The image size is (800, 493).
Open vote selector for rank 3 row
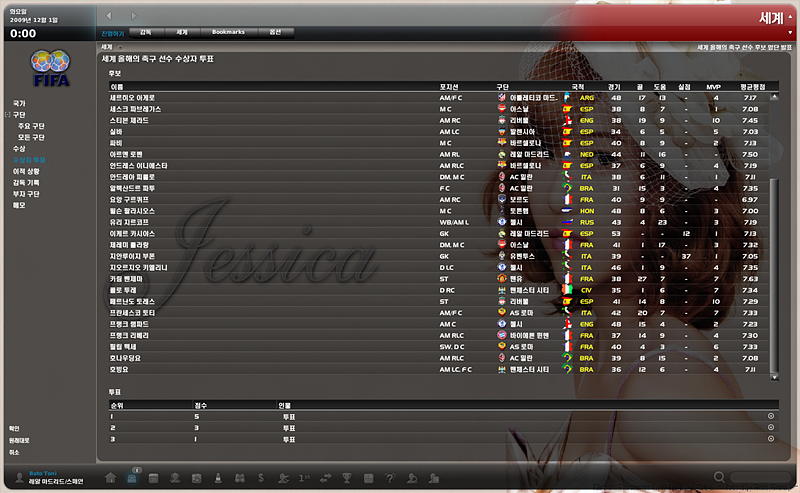tap(771, 438)
